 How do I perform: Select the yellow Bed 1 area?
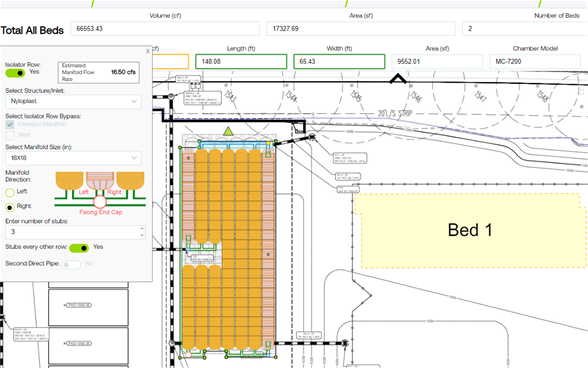[470, 230]
